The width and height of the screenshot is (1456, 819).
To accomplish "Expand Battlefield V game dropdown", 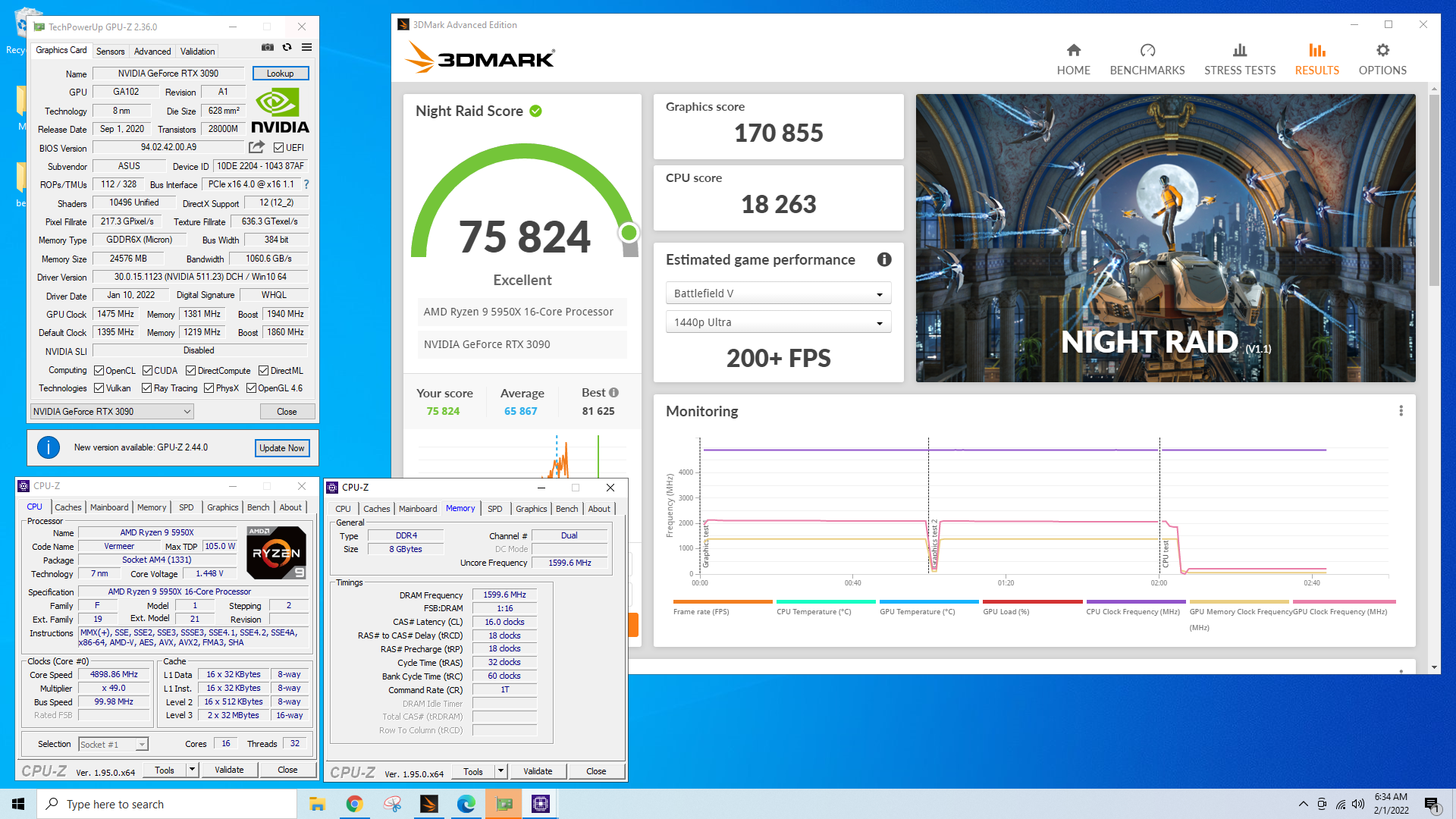I will pyautogui.click(x=778, y=293).
